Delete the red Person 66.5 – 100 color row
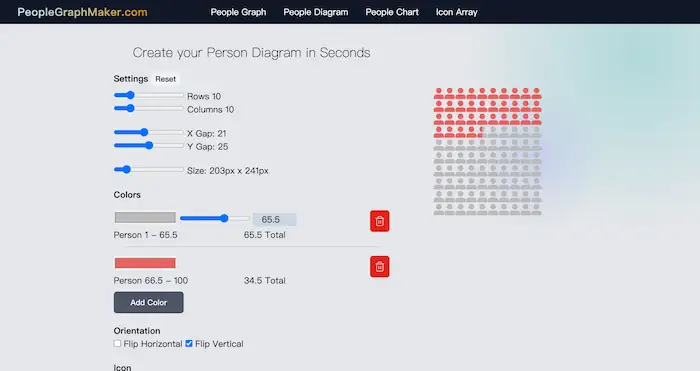The height and width of the screenshot is (371, 700). pos(379,267)
